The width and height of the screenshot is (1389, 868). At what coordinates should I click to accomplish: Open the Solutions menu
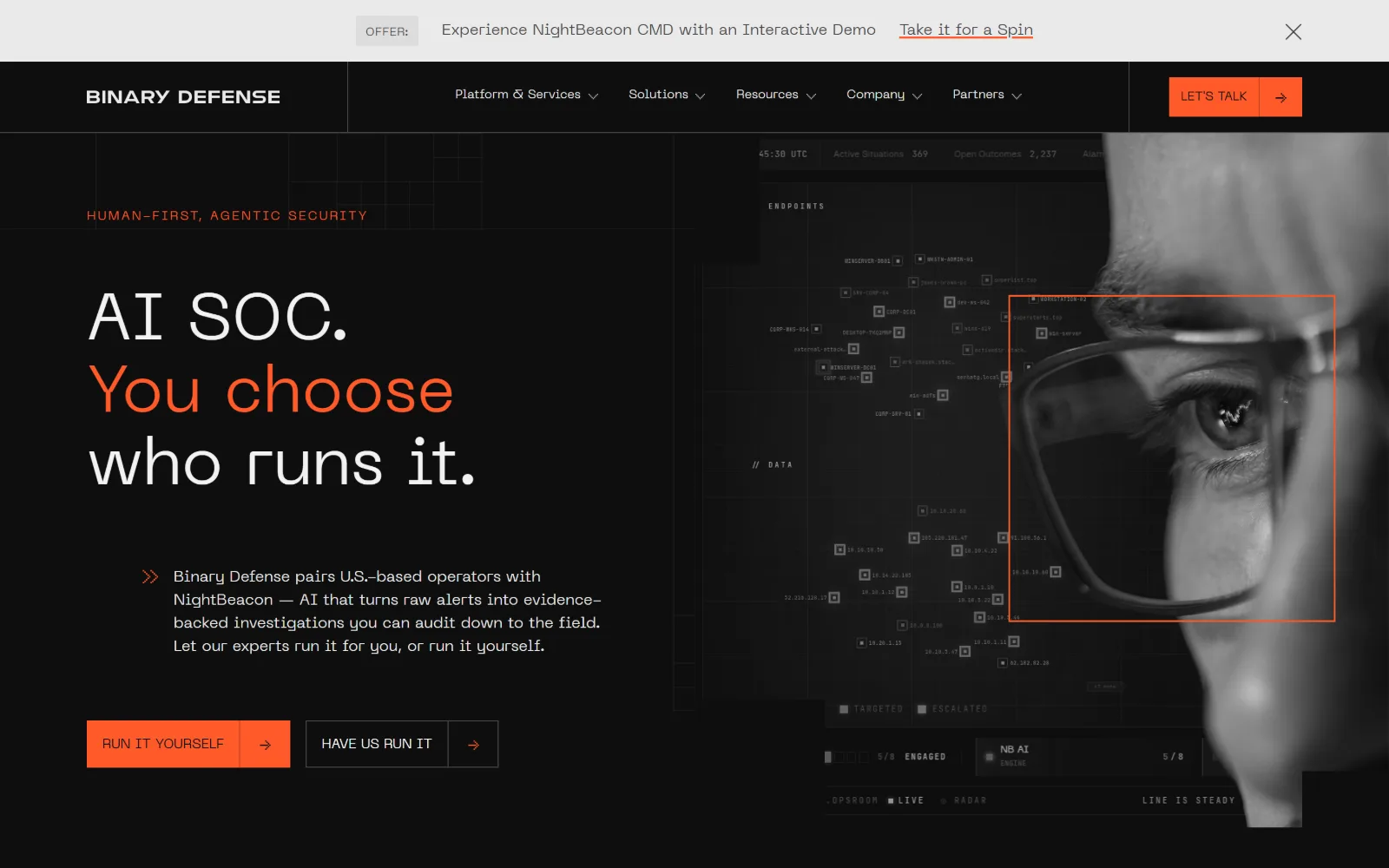point(658,95)
